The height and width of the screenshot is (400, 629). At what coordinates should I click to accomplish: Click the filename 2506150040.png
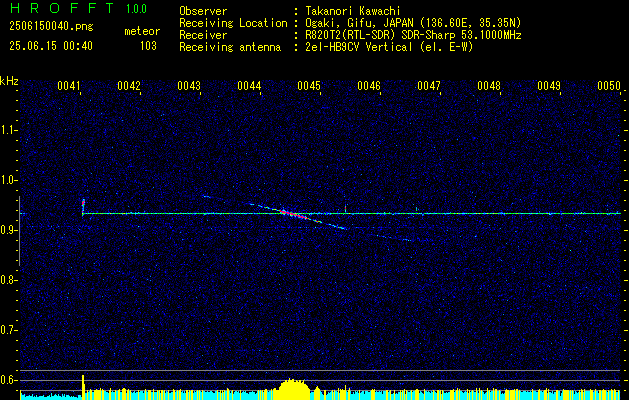click(51, 27)
